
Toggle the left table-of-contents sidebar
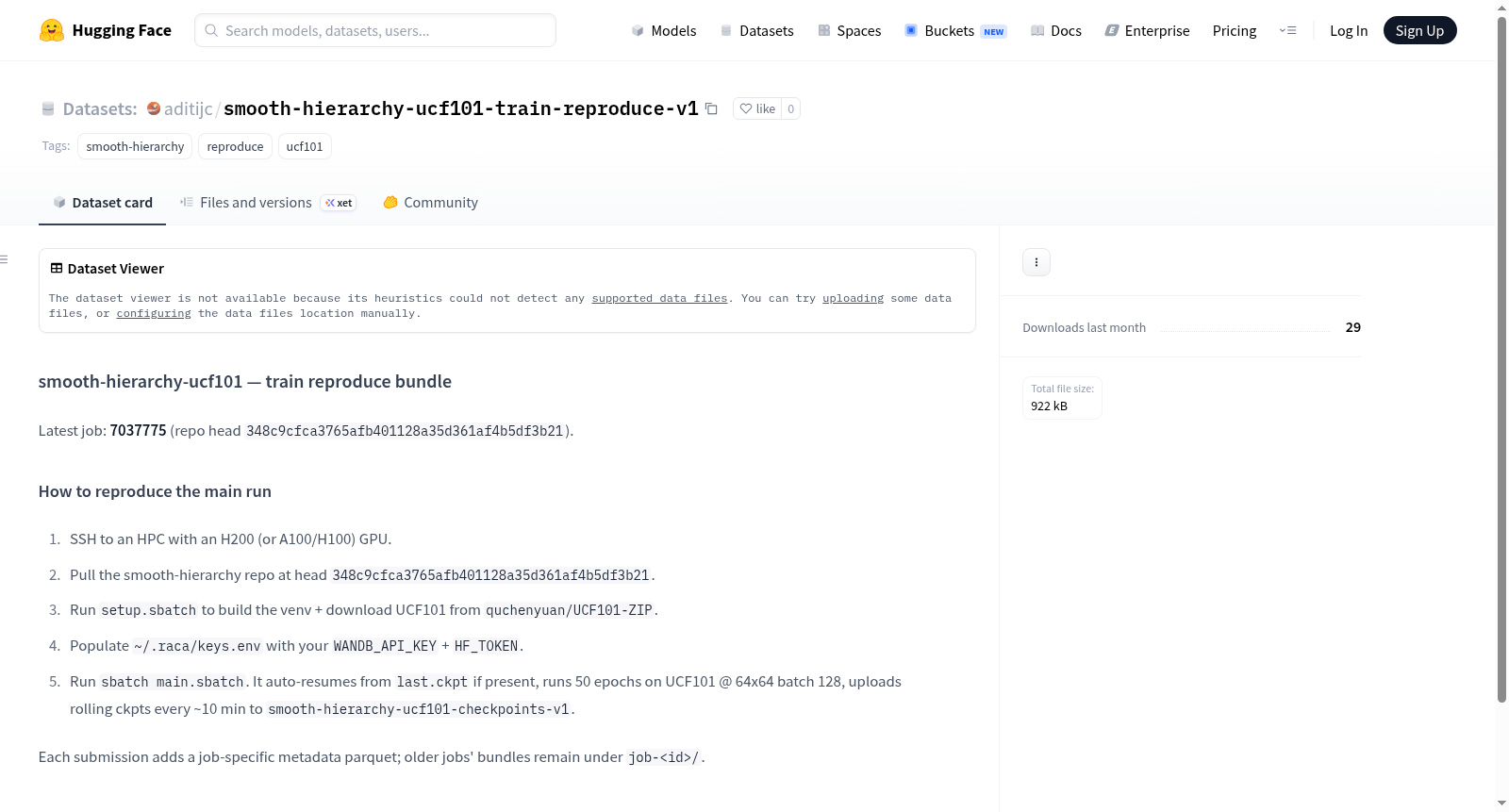click(x=4, y=259)
